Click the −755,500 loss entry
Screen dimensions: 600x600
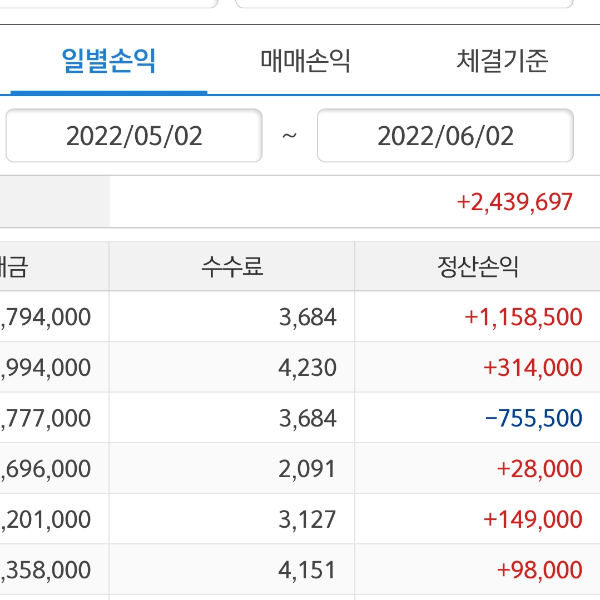[532, 418]
